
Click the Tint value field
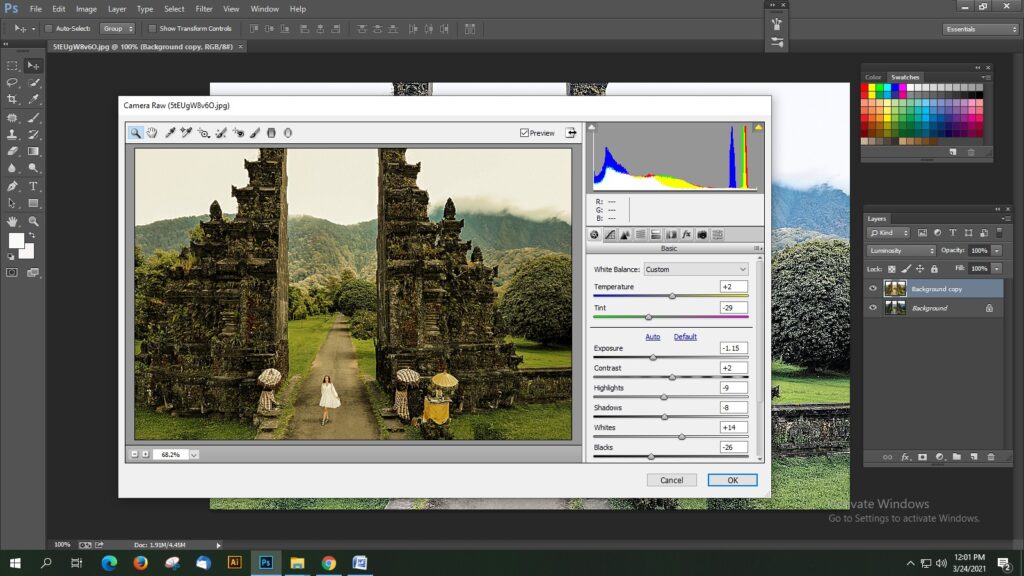click(x=733, y=308)
